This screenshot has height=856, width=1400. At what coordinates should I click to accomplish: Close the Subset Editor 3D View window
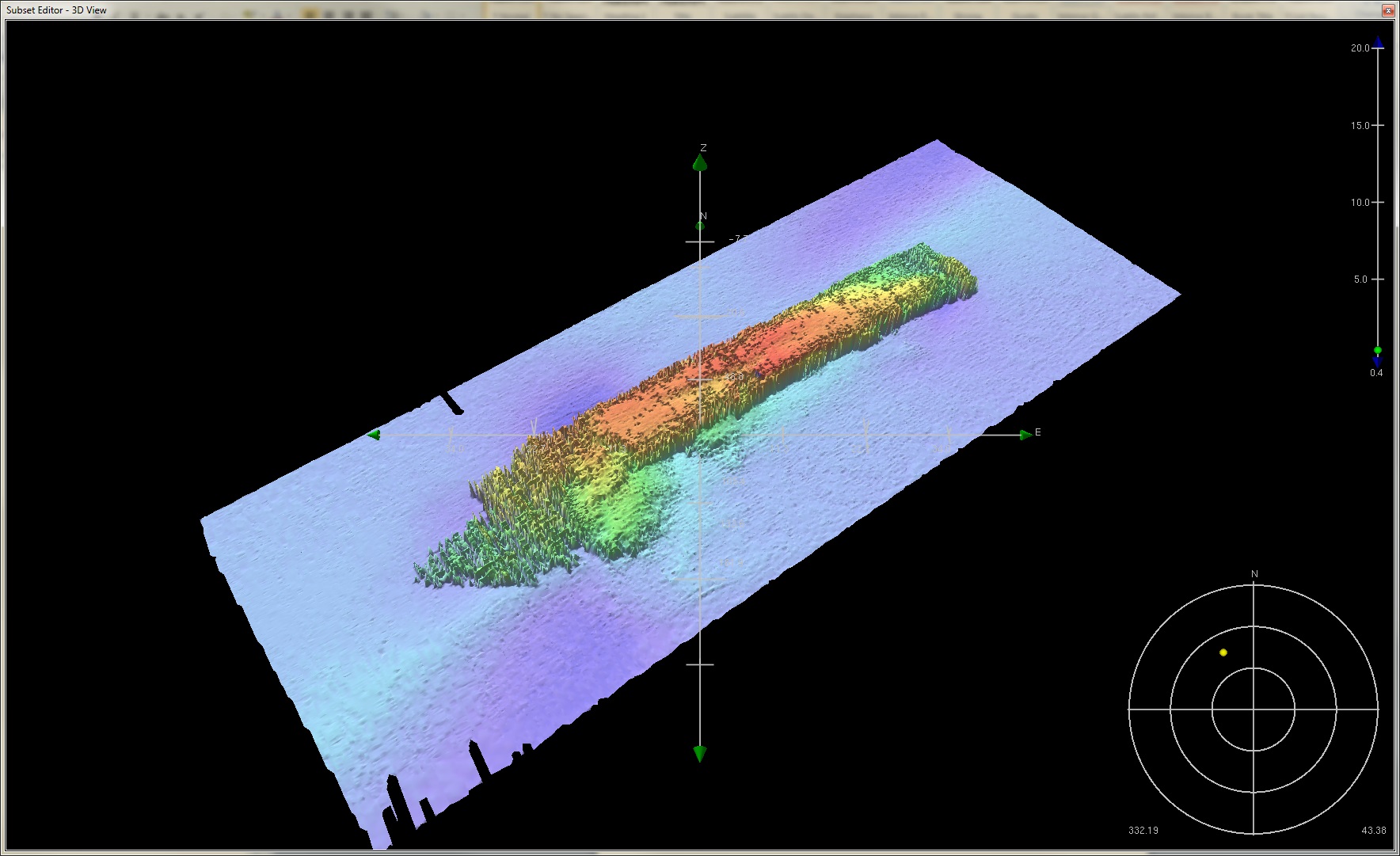[x=1387, y=10]
